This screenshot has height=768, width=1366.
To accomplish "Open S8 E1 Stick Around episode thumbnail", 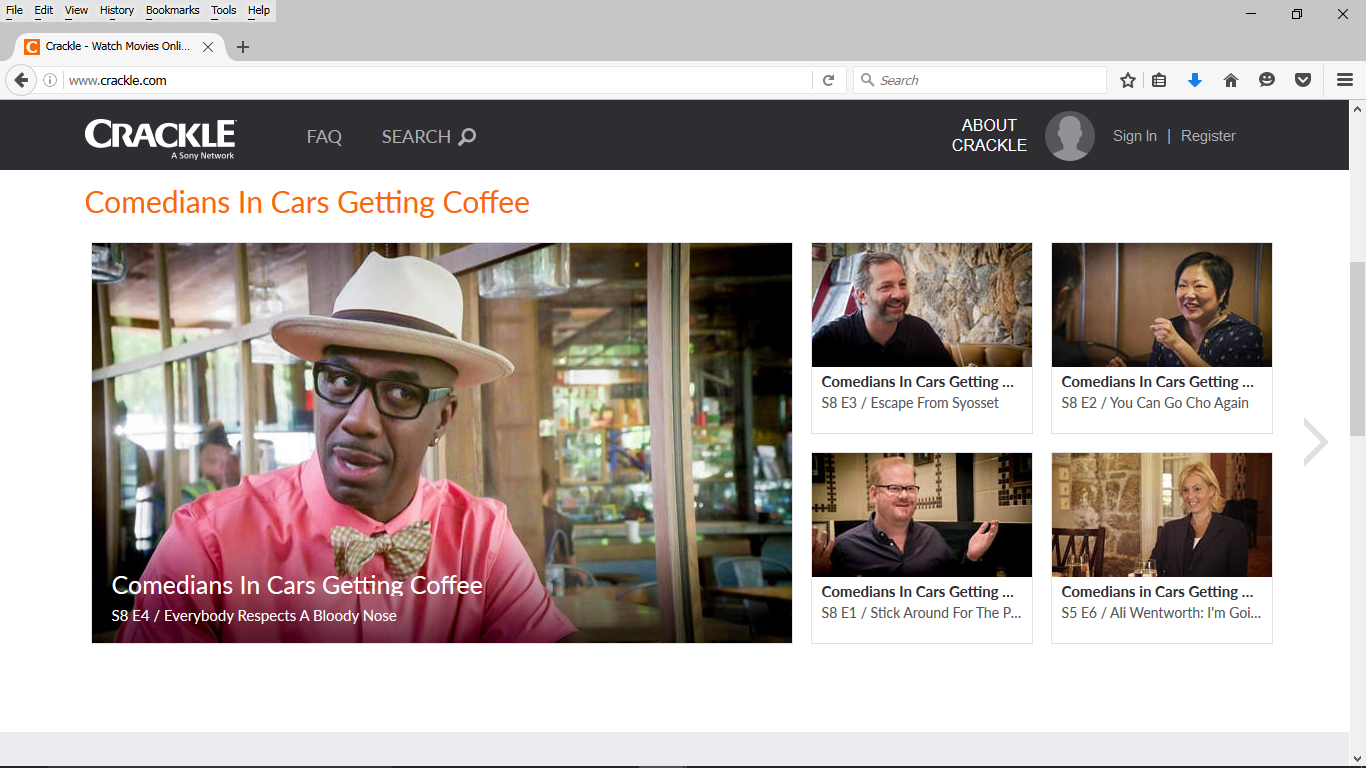I will click(922, 515).
